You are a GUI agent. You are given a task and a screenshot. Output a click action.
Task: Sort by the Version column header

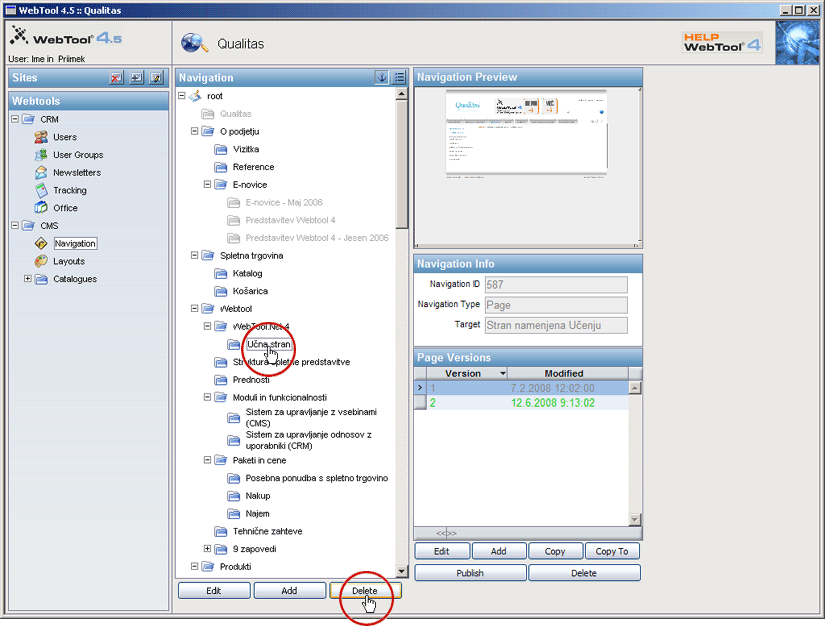click(x=462, y=373)
